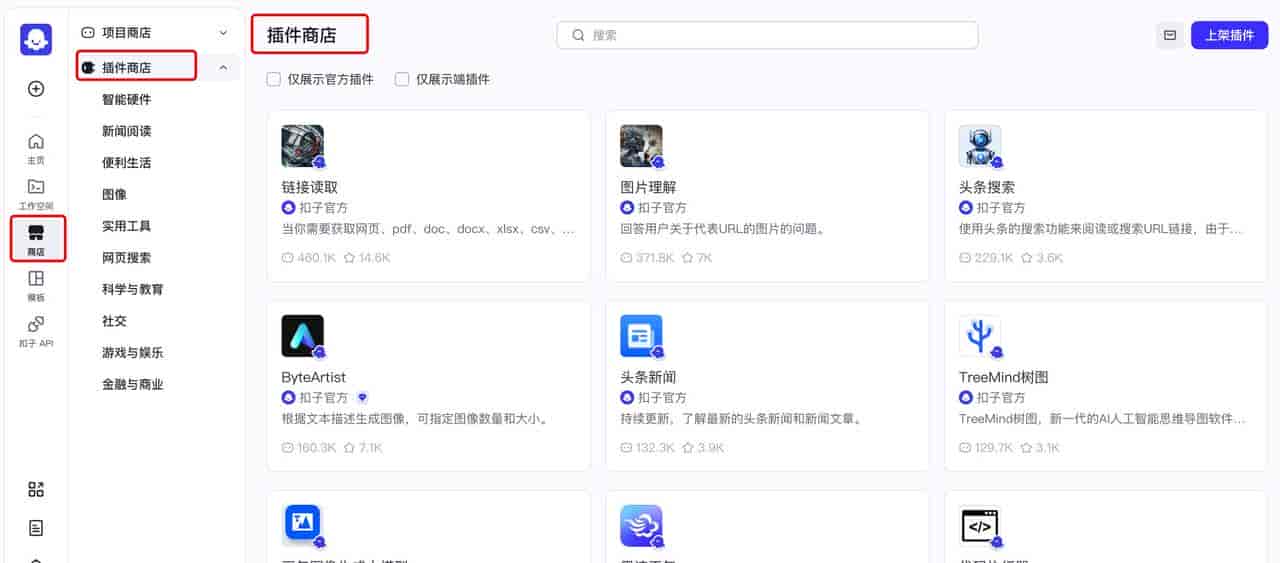
Task: Open the 网页搜索 category
Action: 126,258
